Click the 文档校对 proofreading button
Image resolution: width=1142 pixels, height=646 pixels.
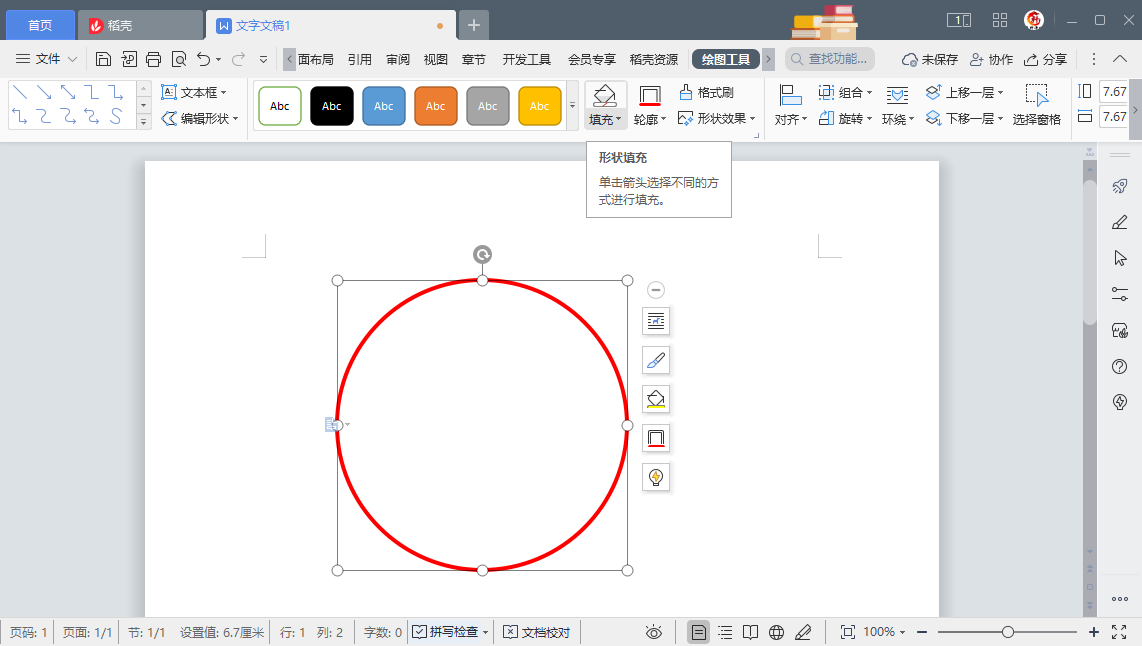point(537,632)
